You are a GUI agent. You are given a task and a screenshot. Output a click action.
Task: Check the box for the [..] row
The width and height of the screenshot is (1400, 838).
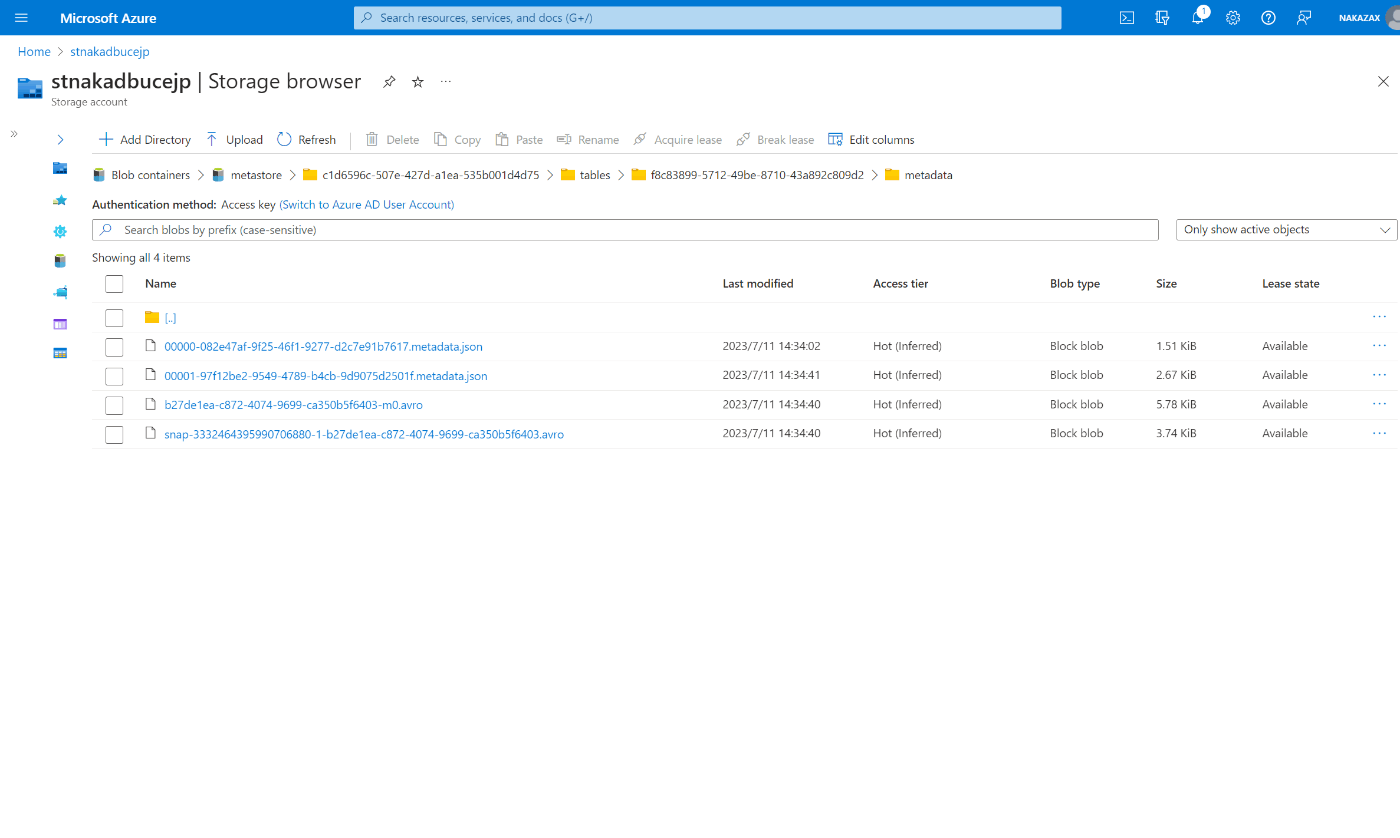pos(114,318)
